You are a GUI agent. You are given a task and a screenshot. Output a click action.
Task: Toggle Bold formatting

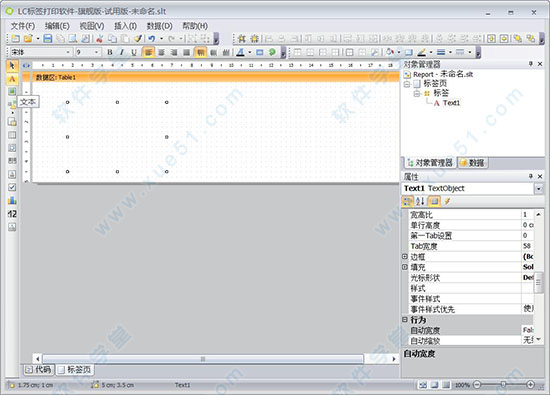[x=110, y=52]
